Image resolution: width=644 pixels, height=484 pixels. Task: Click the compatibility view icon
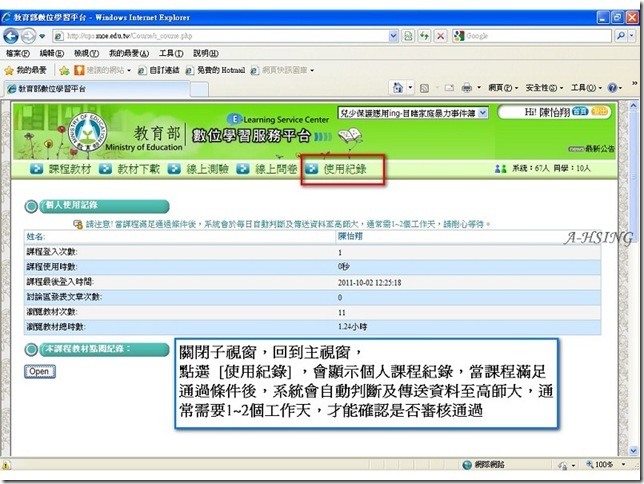(x=408, y=36)
